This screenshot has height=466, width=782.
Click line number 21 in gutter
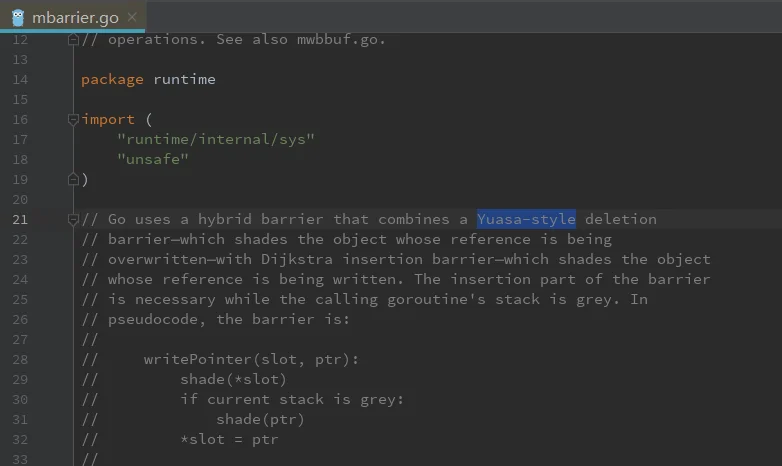20,220
